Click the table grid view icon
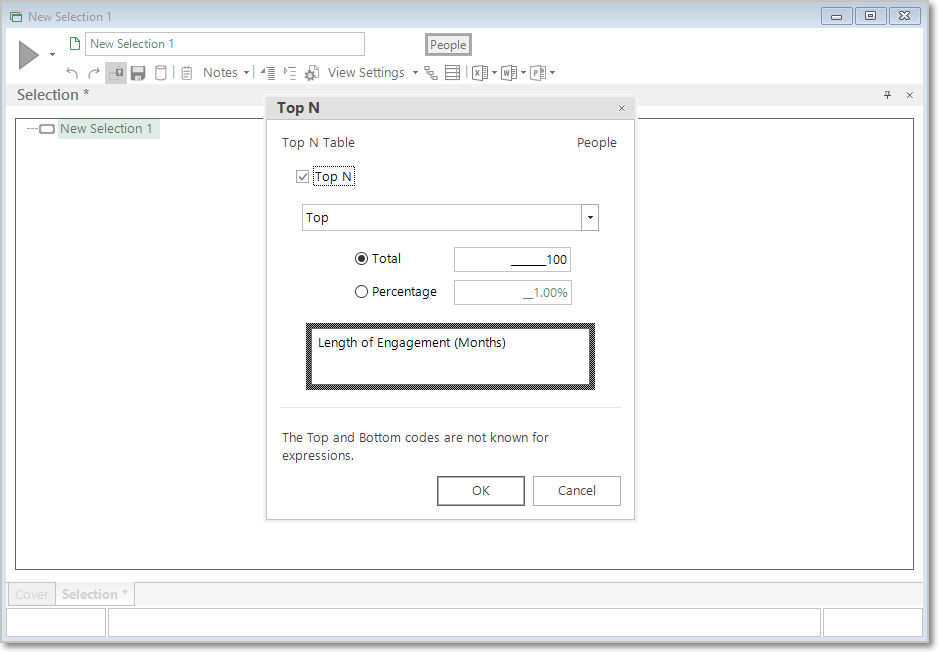938x652 pixels. (x=453, y=73)
